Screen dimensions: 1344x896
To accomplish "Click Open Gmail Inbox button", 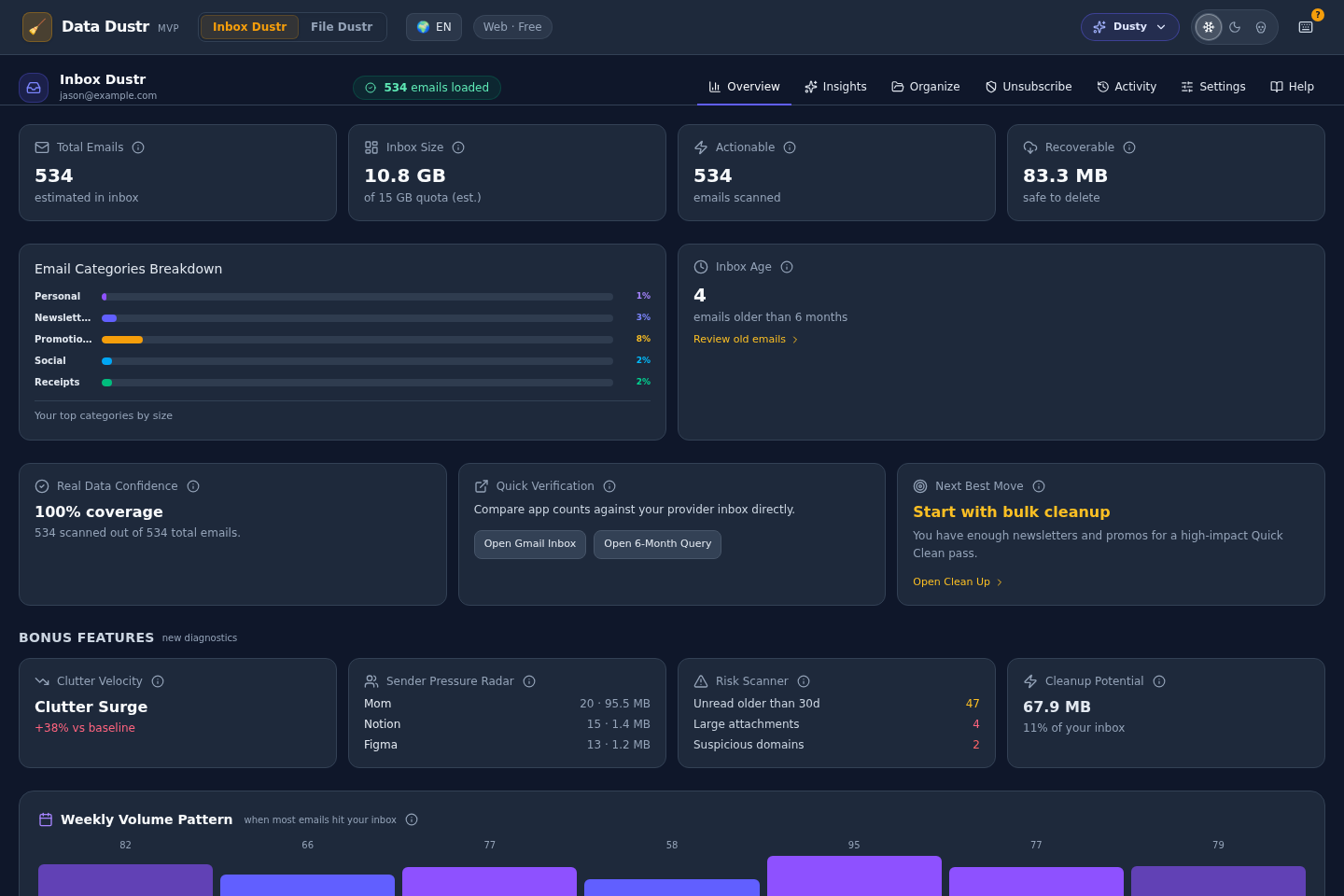I will [530, 544].
